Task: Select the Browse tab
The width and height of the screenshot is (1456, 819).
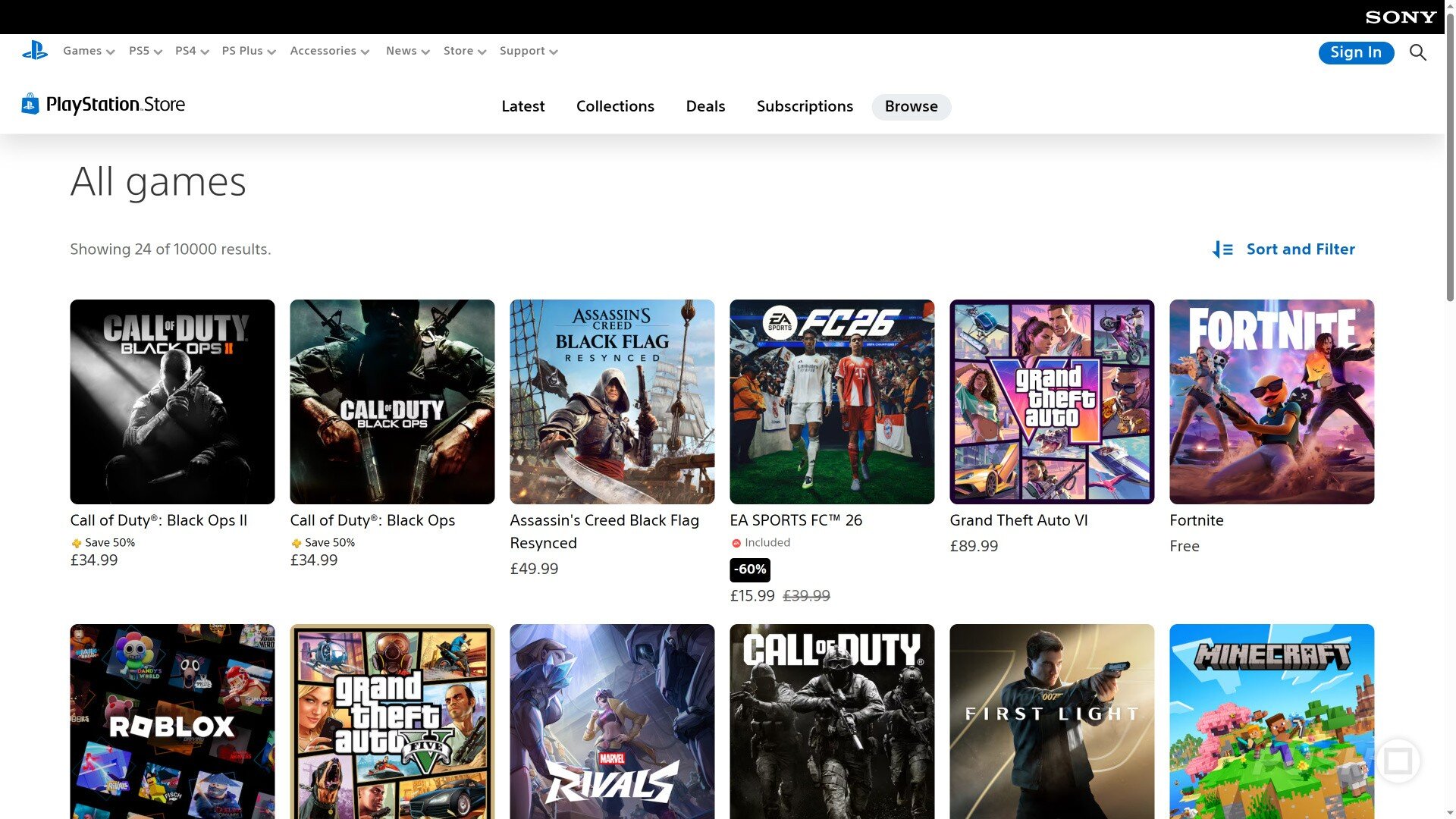Action: (x=912, y=107)
